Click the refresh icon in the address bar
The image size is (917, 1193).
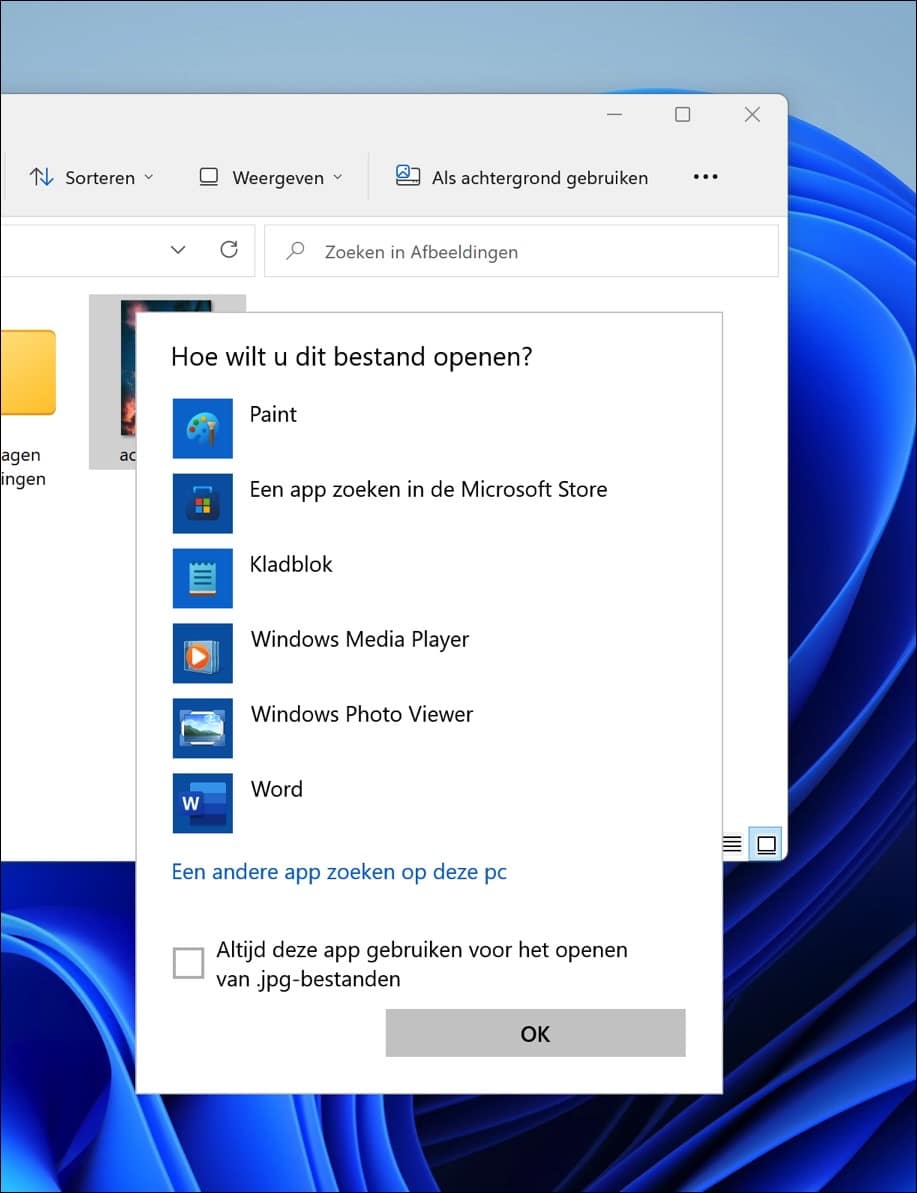click(228, 250)
